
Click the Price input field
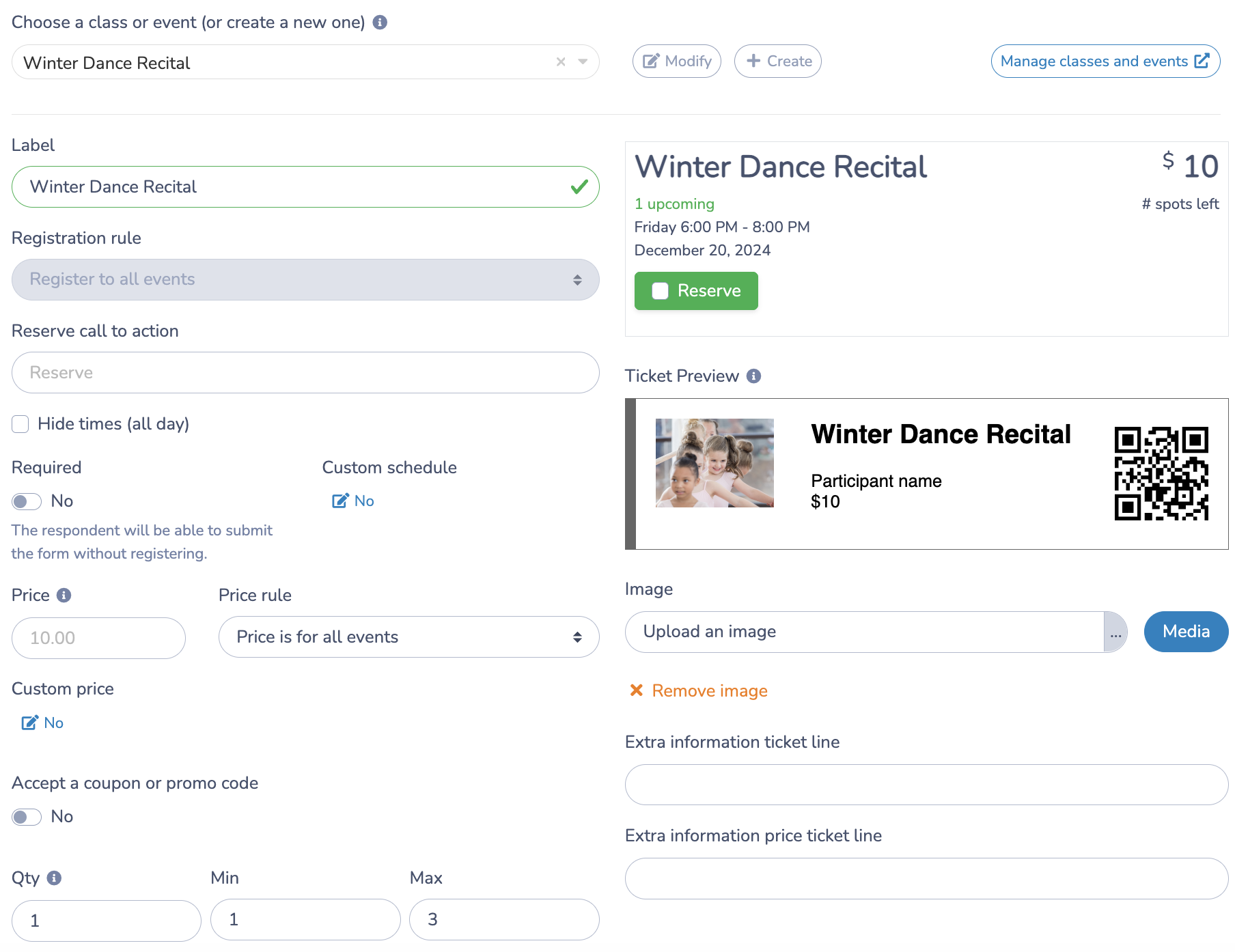tap(98, 639)
